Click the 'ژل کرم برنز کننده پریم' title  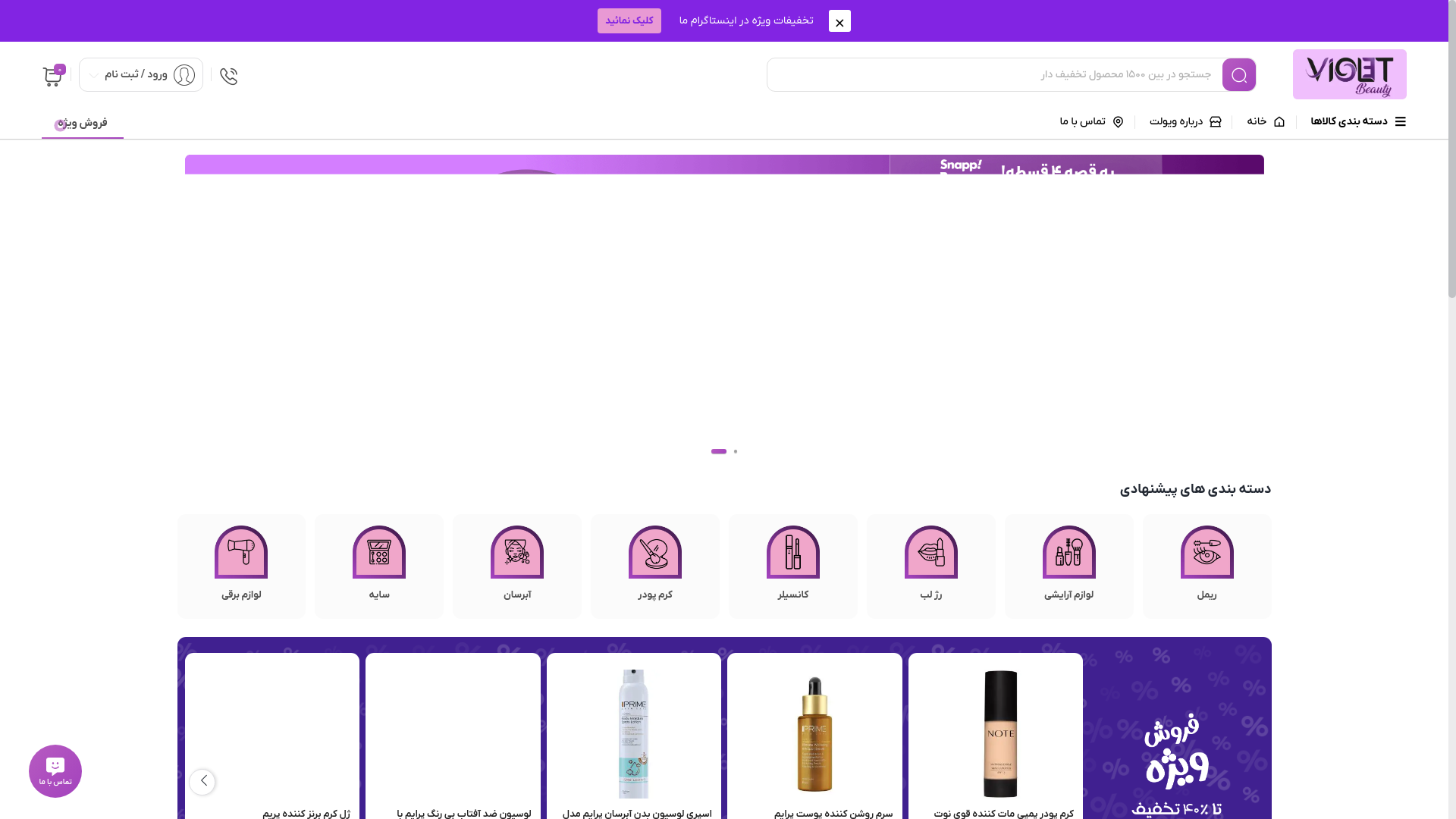(x=306, y=813)
